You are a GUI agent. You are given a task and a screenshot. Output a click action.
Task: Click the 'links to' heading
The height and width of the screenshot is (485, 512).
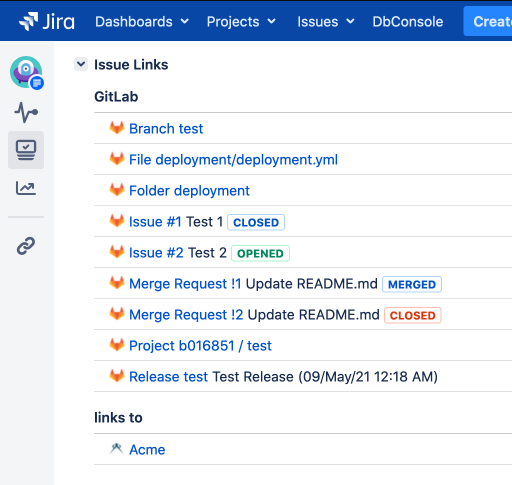click(118, 417)
